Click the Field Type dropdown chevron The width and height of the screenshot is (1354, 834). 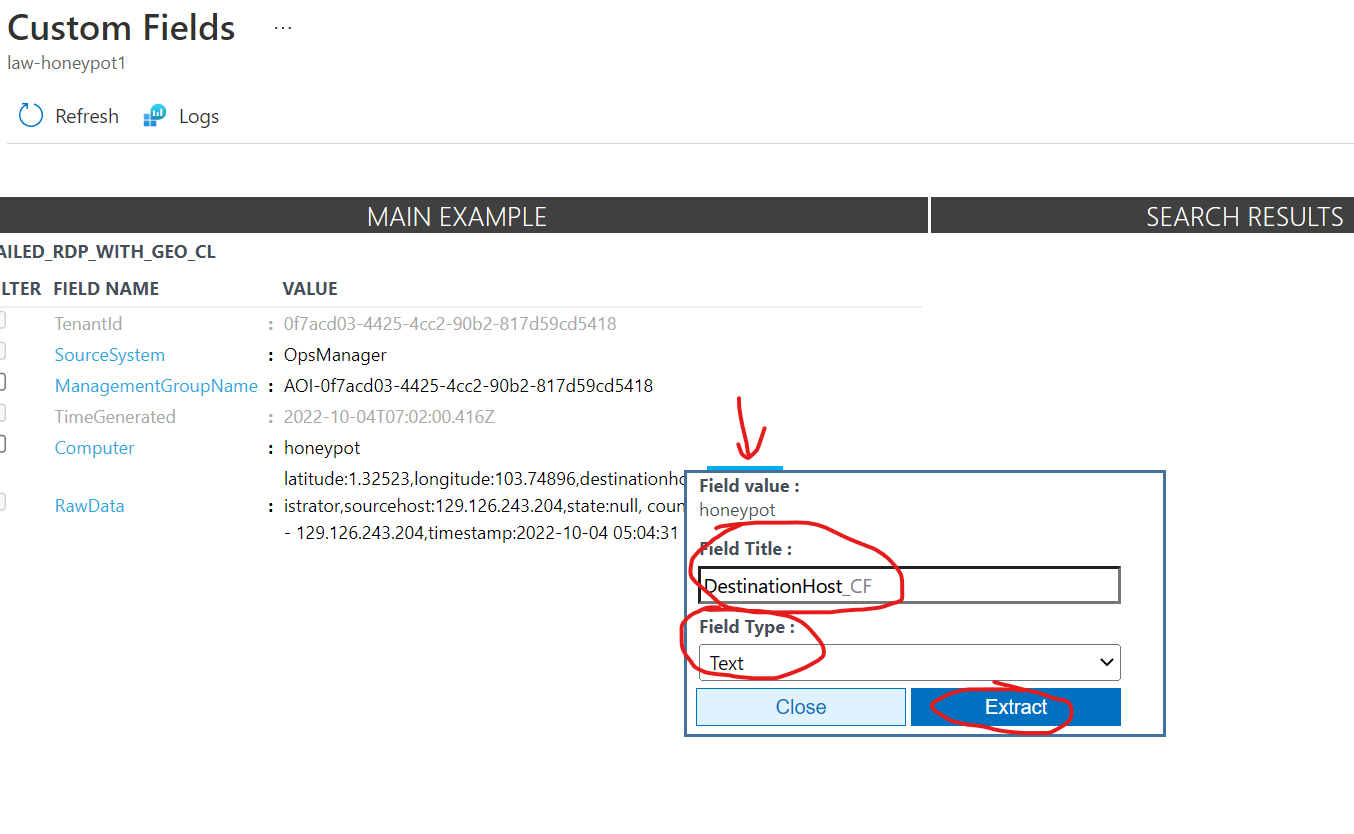[1106, 662]
